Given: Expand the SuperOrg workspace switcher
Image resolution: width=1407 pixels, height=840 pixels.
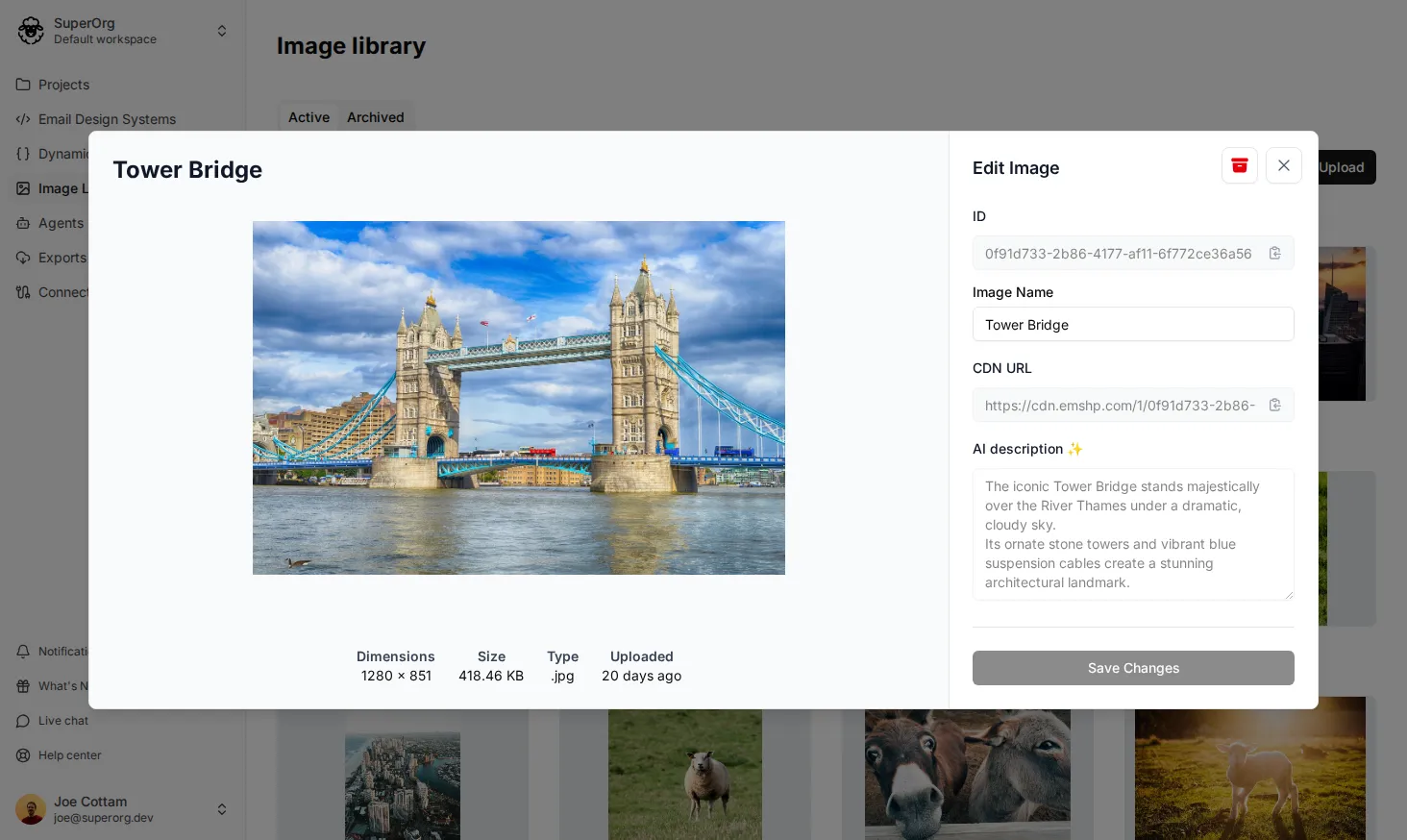Looking at the screenshot, I should 222,31.
